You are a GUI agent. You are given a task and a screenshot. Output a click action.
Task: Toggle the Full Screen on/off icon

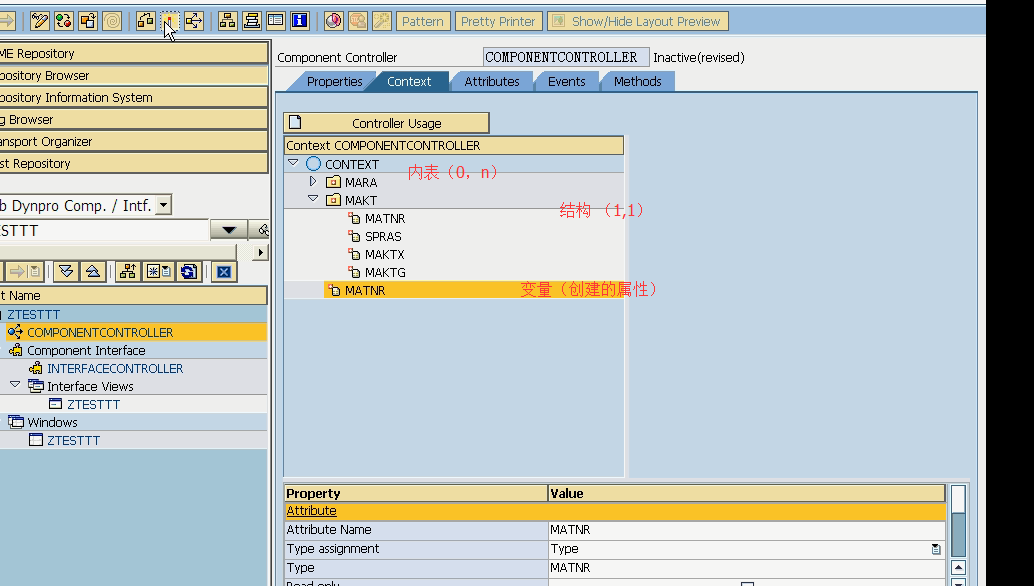[x=276, y=21]
